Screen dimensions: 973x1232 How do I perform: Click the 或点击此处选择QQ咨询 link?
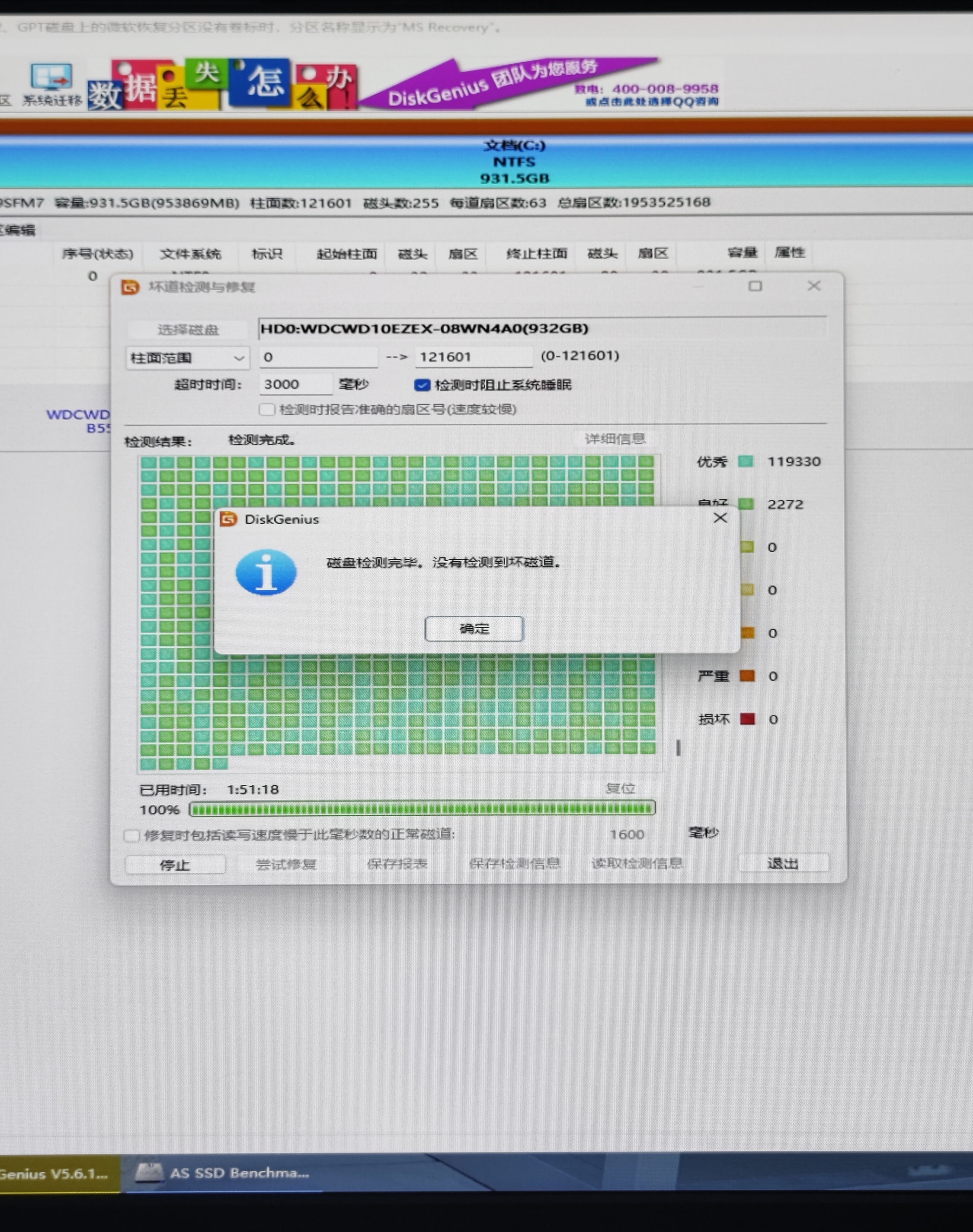pos(652,102)
